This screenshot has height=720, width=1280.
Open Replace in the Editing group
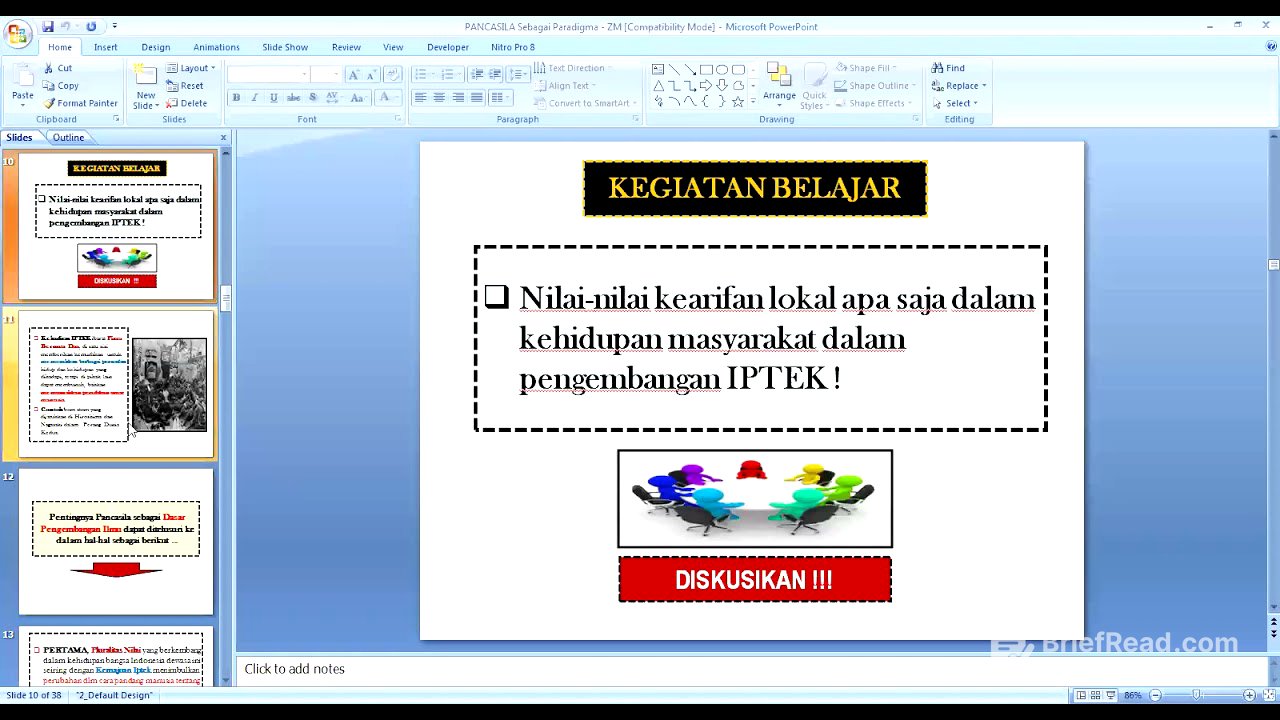click(x=957, y=85)
